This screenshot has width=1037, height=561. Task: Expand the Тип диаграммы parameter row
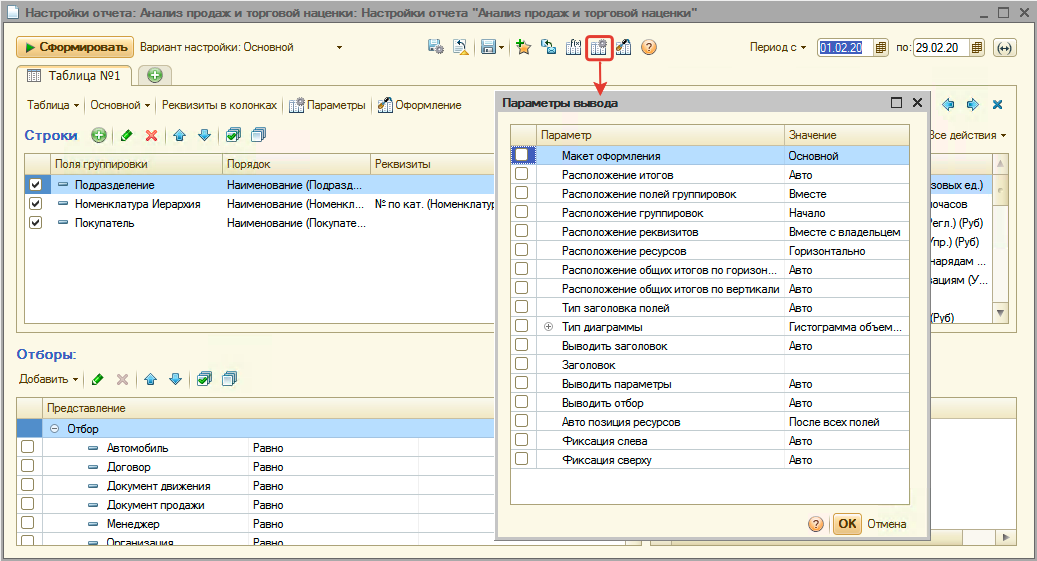point(548,327)
